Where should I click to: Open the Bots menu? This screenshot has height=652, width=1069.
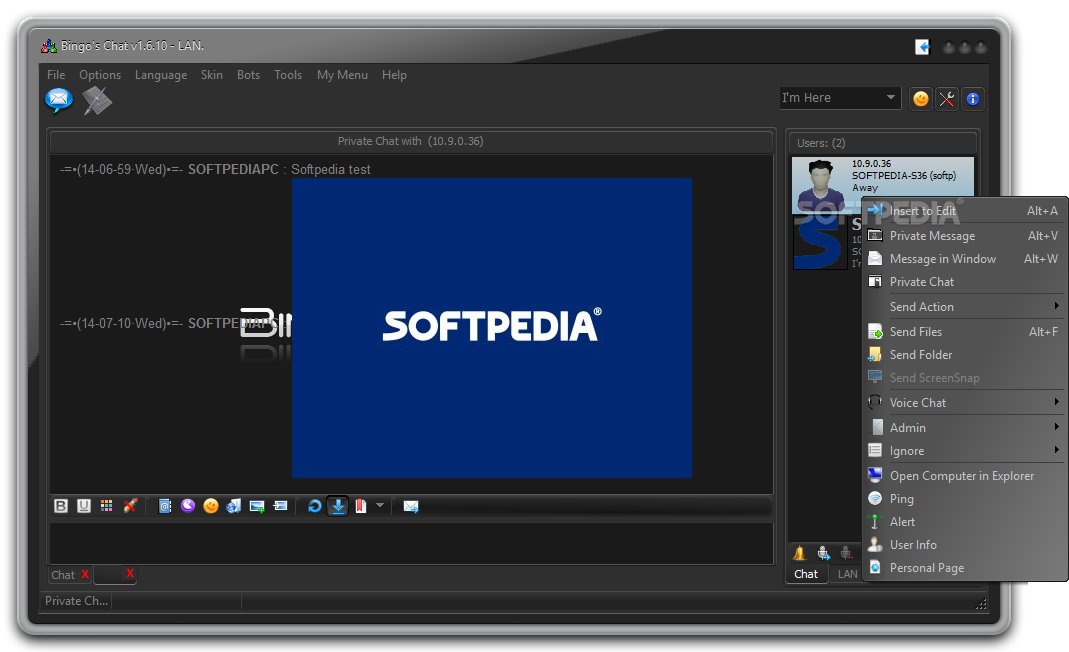click(x=248, y=75)
